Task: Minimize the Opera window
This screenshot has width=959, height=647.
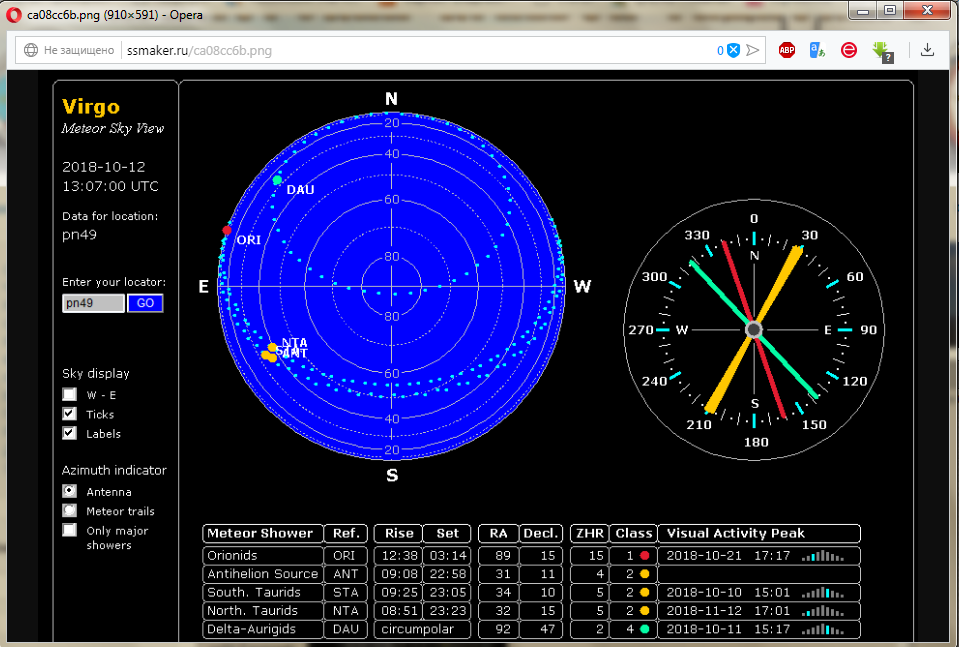Action: click(862, 10)
